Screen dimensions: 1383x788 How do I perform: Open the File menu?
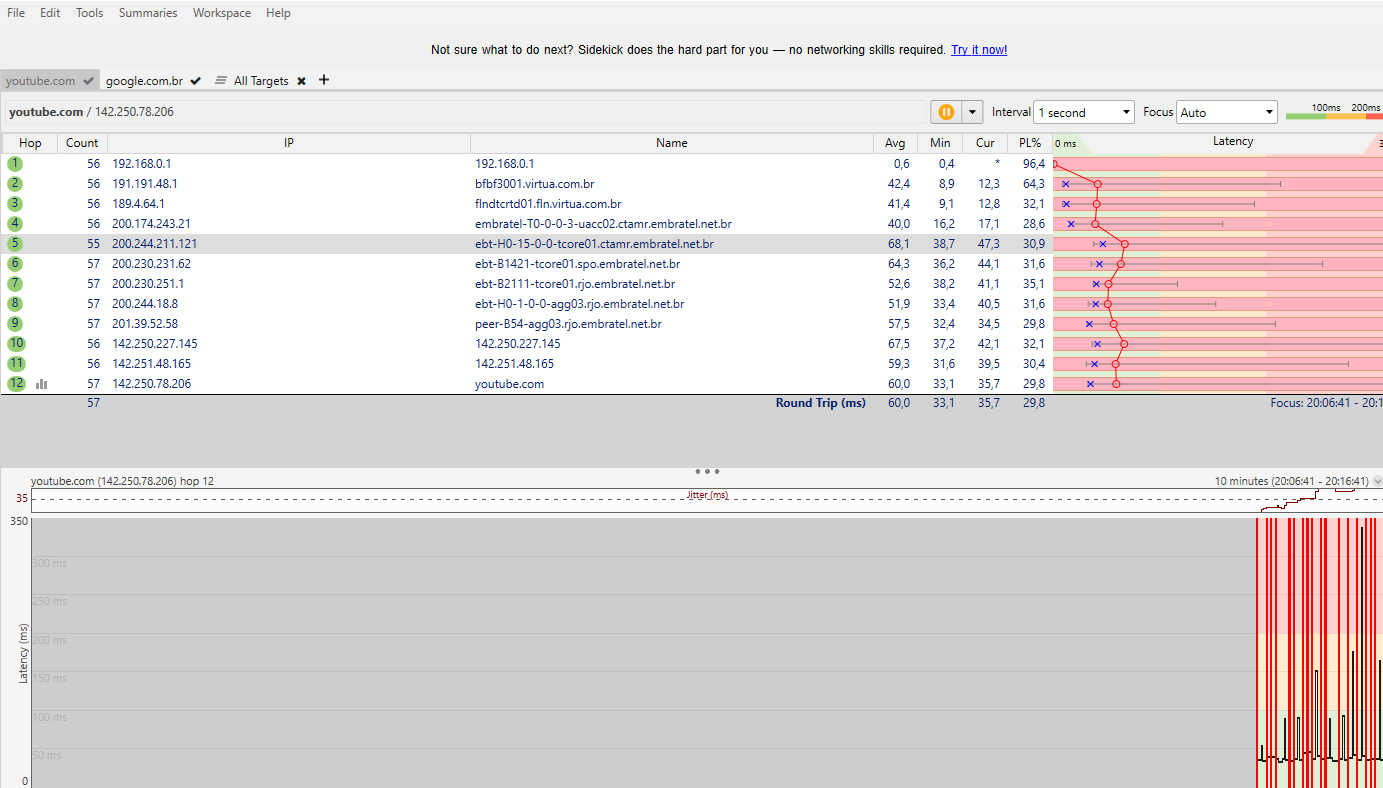point(16,13)
